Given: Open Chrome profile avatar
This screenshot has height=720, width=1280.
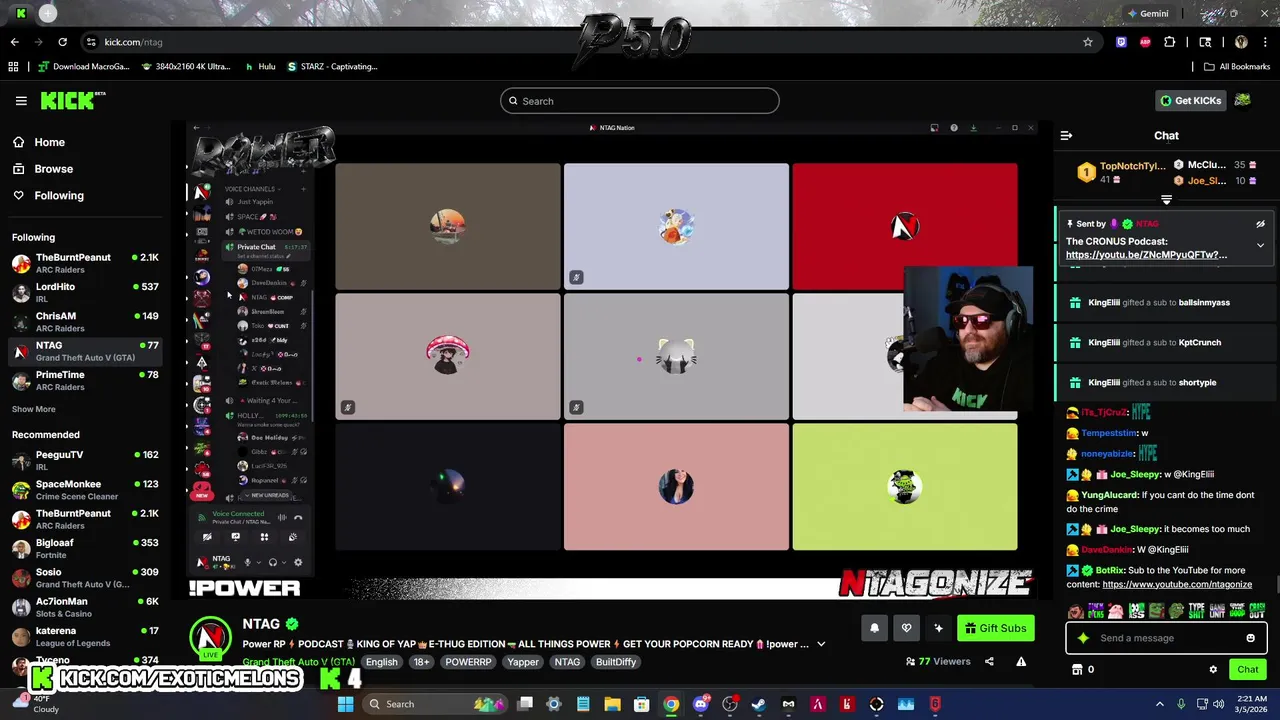Looking at the screenshot, I should coord(1241,42).
